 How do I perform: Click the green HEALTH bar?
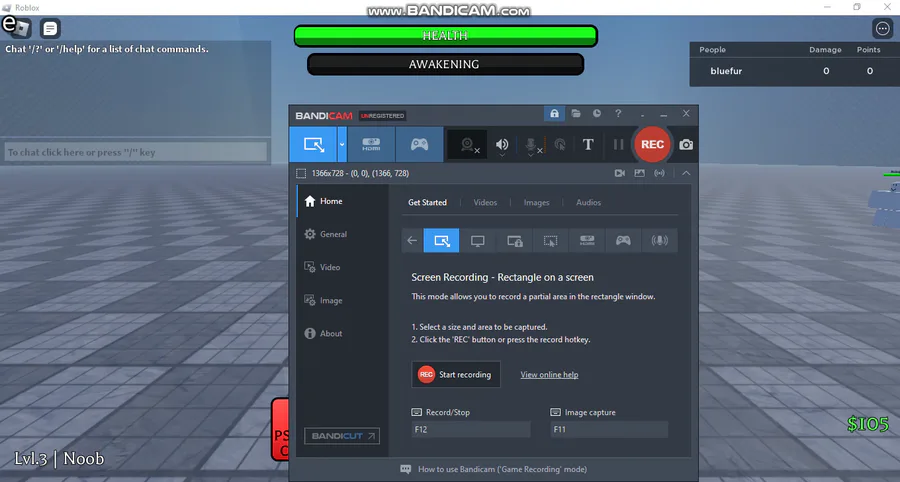[x=445, y=36]
